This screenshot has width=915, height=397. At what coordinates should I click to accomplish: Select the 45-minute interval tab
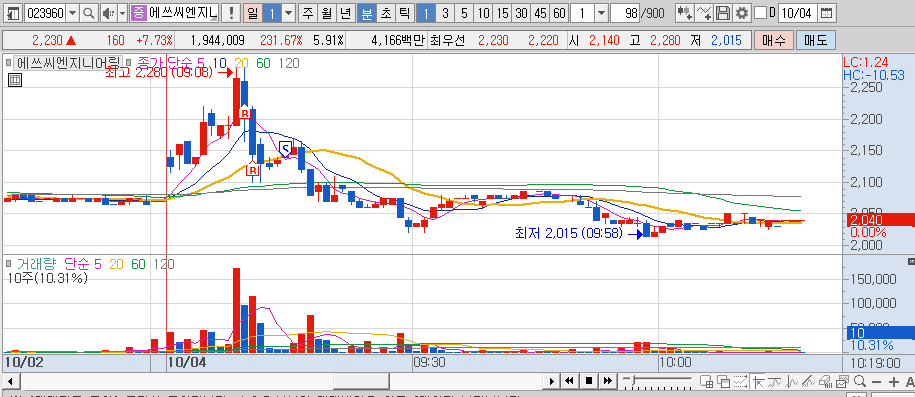tap(540, 12)
